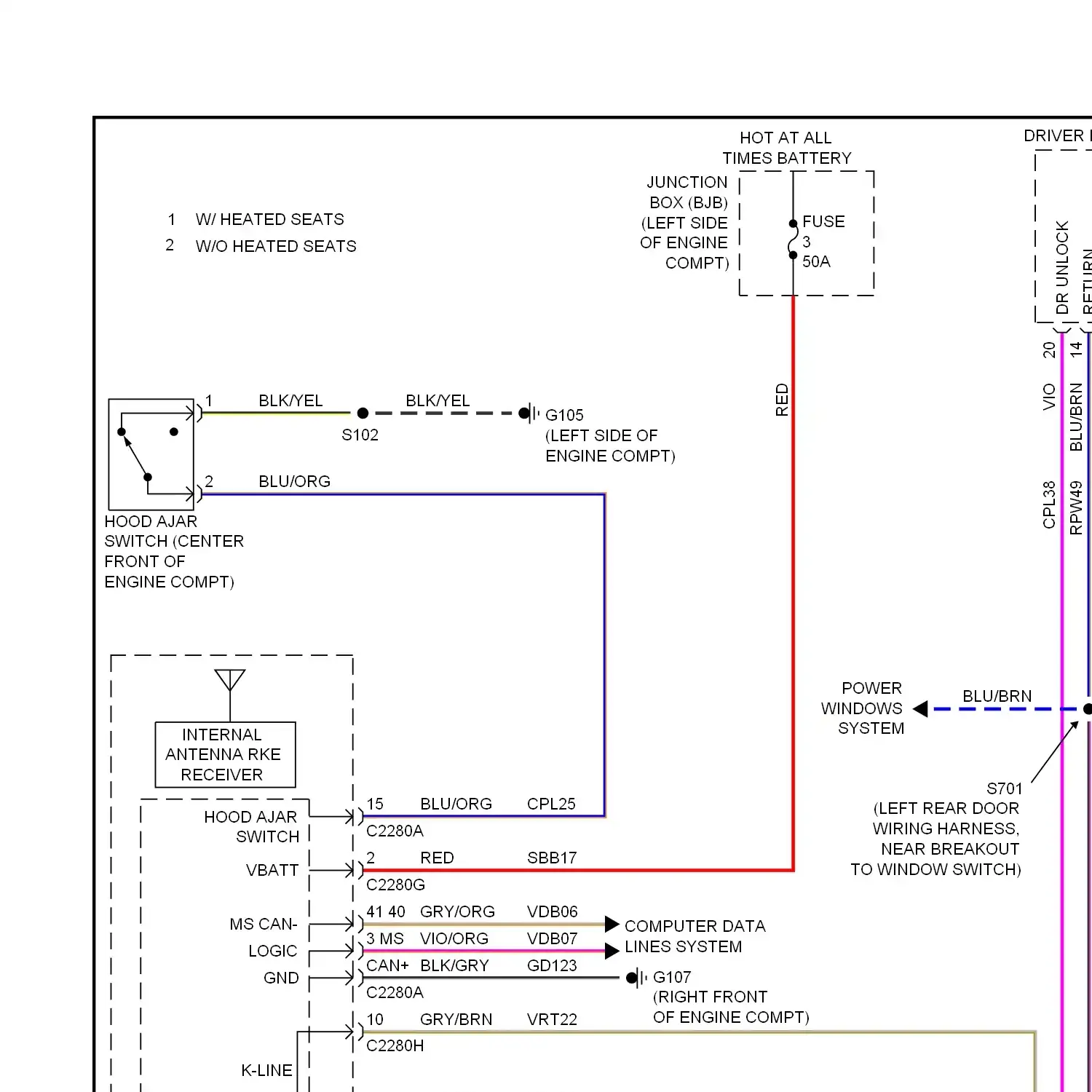This screenshot has width=1092, height=1092.
Task: Click the 'VDB07' circuit code
Action: [x=552, y=938]
